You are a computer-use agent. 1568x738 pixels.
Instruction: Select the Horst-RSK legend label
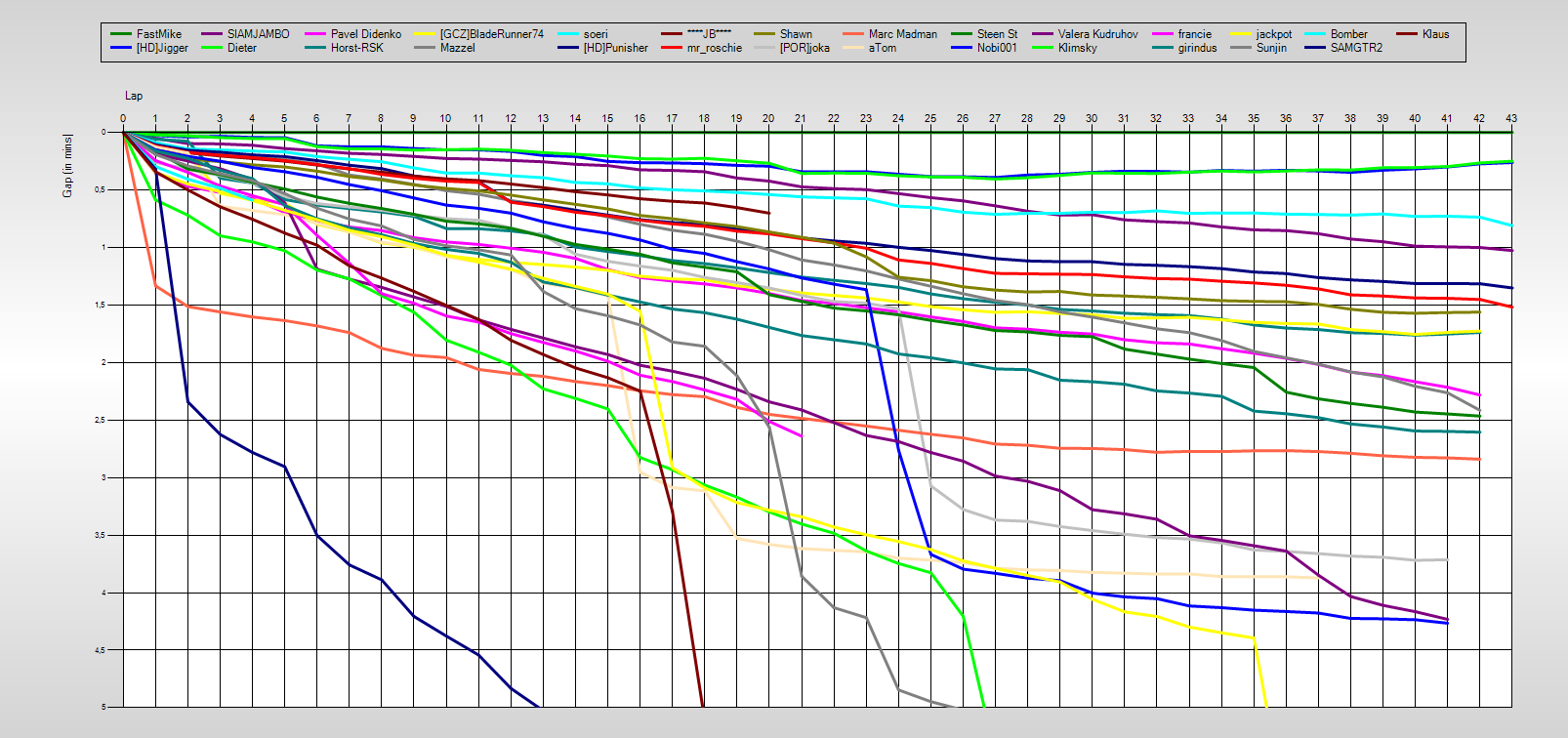[356, 48]
